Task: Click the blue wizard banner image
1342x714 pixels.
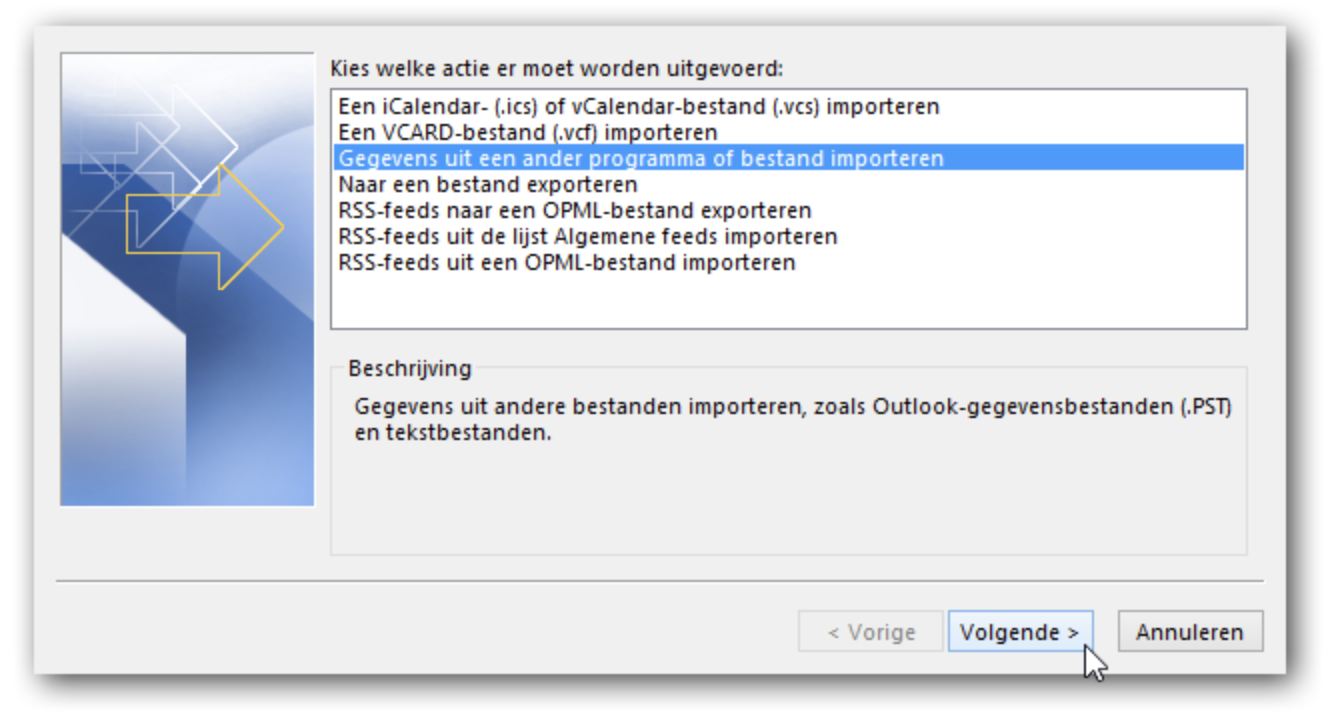Action: pyautogui.click(x=187, y=279)
